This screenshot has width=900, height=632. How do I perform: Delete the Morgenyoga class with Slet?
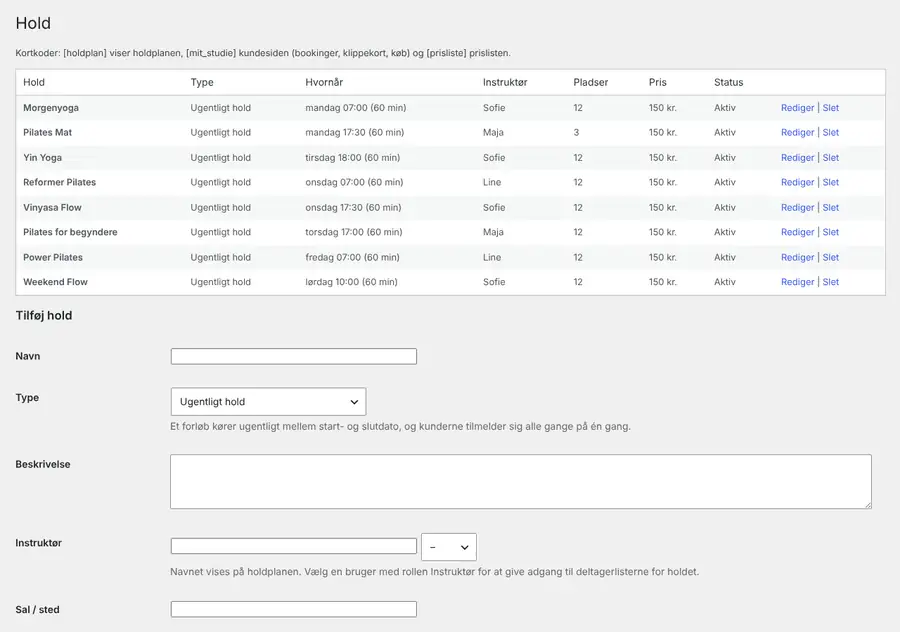pos(831,107)
